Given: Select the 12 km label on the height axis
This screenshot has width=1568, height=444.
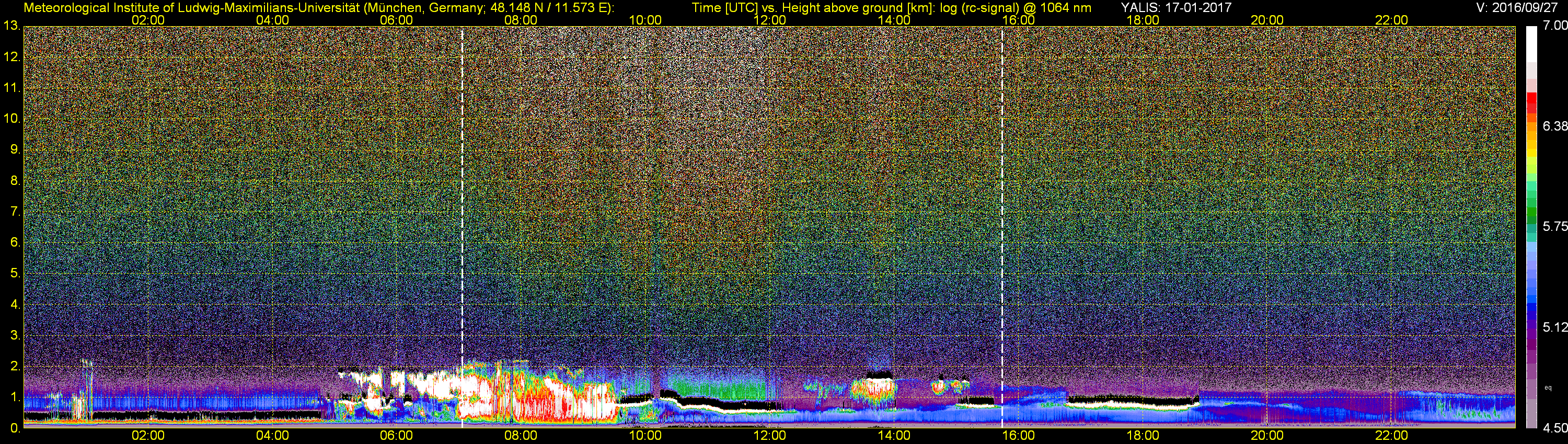Looking at the screenshot, I should pos(11,57).
